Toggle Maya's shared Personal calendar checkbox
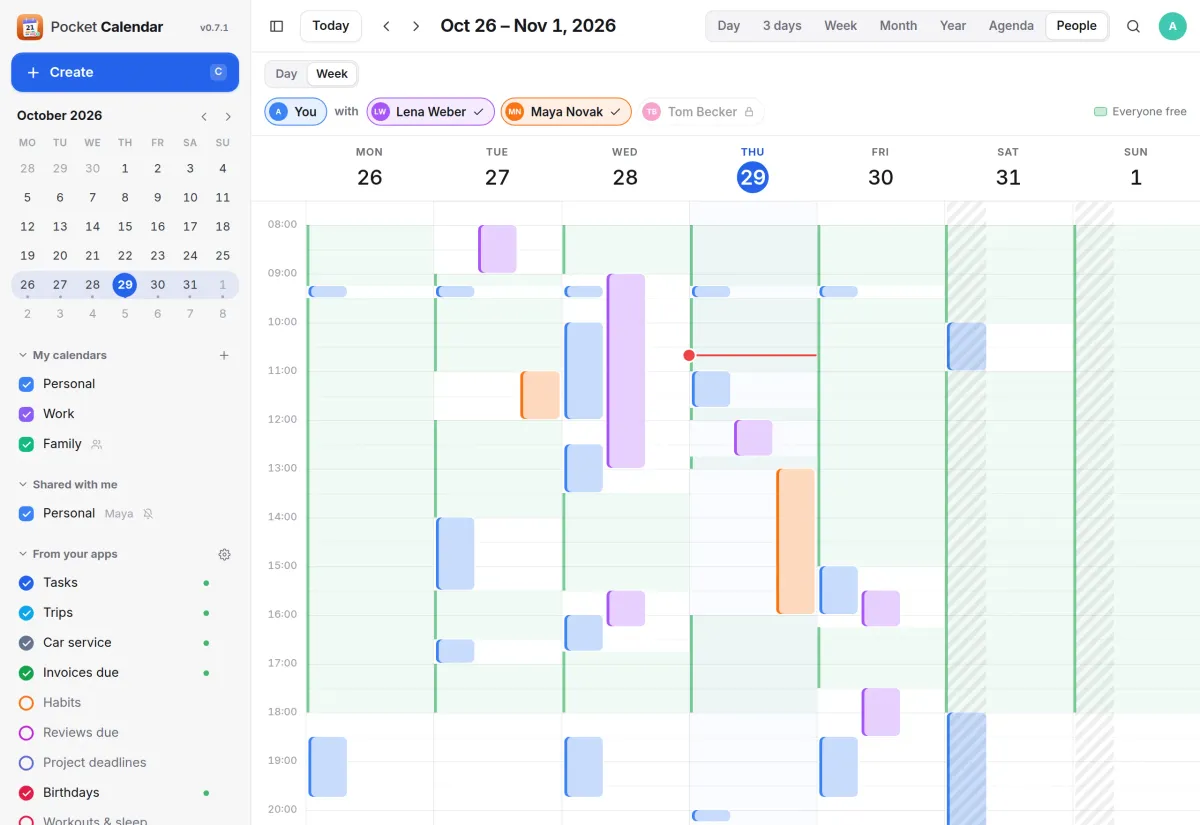The image size is (1200, 825). click(x=27, y=514)
